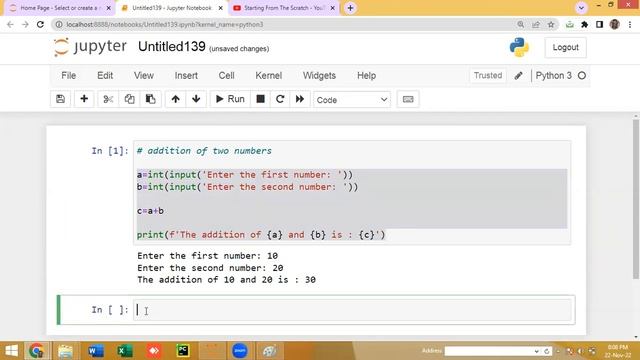Screen dimensions: 640x360
Task: Restart the kernel with the circular arrow
Action: coord(280,99)
